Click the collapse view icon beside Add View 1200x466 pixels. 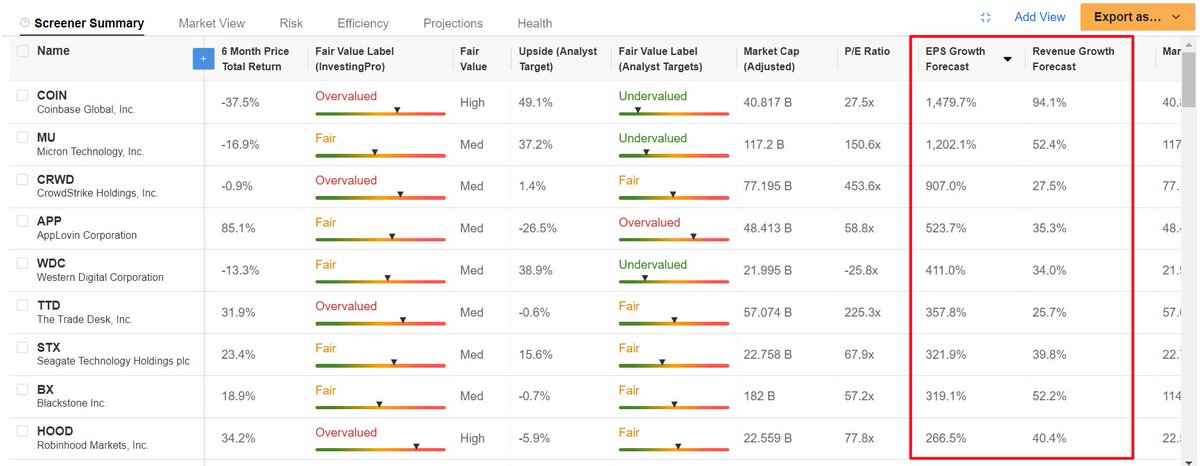(x=986, y=17)
